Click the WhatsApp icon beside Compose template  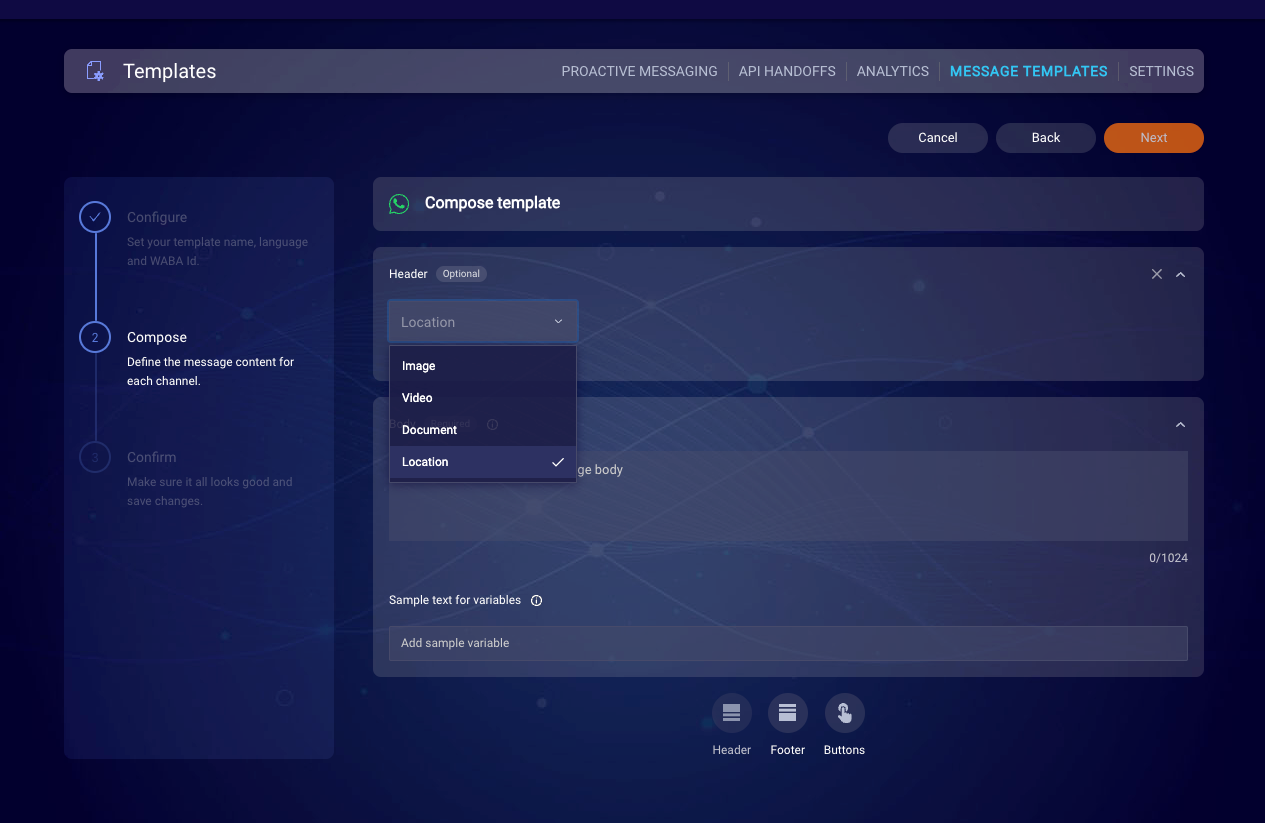[x=399, y=203]
